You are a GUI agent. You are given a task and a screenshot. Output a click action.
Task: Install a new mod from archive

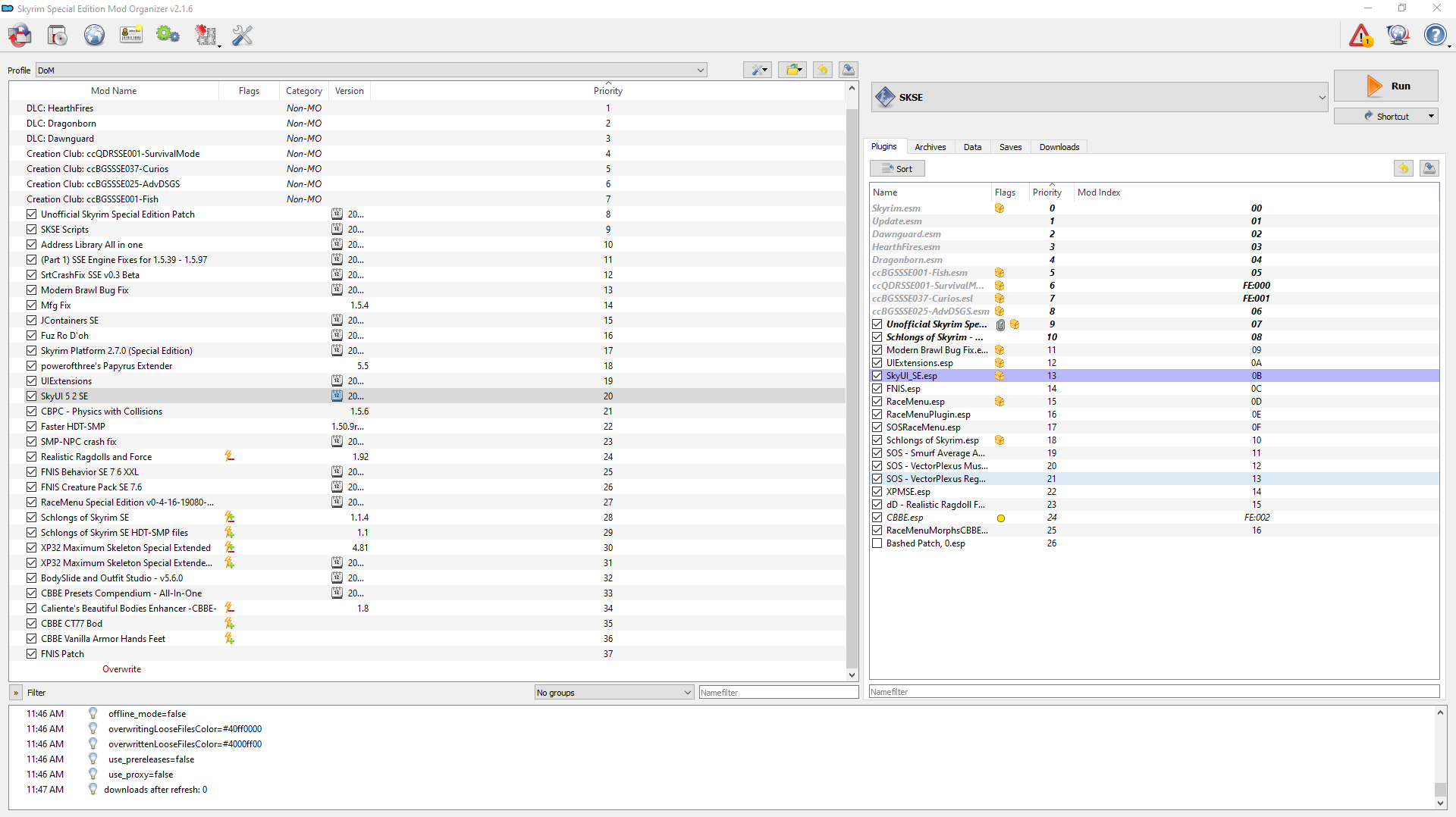(x=58, y=35)
